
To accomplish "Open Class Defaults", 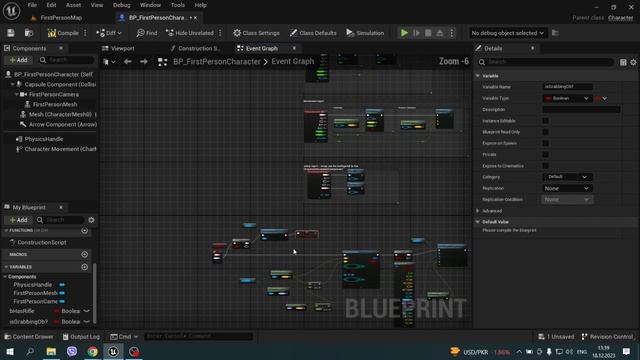I will [x=313, y=33].
